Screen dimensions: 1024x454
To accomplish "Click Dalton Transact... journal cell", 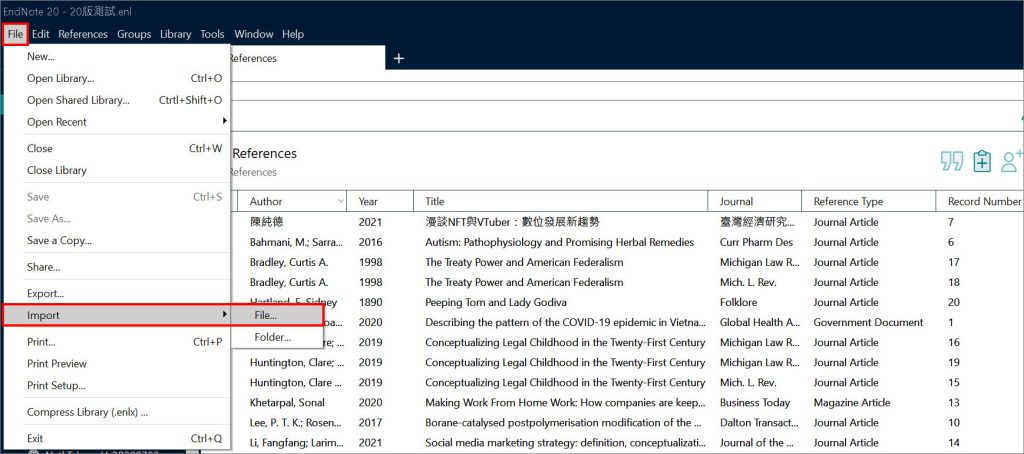I will tap(759, 423).
